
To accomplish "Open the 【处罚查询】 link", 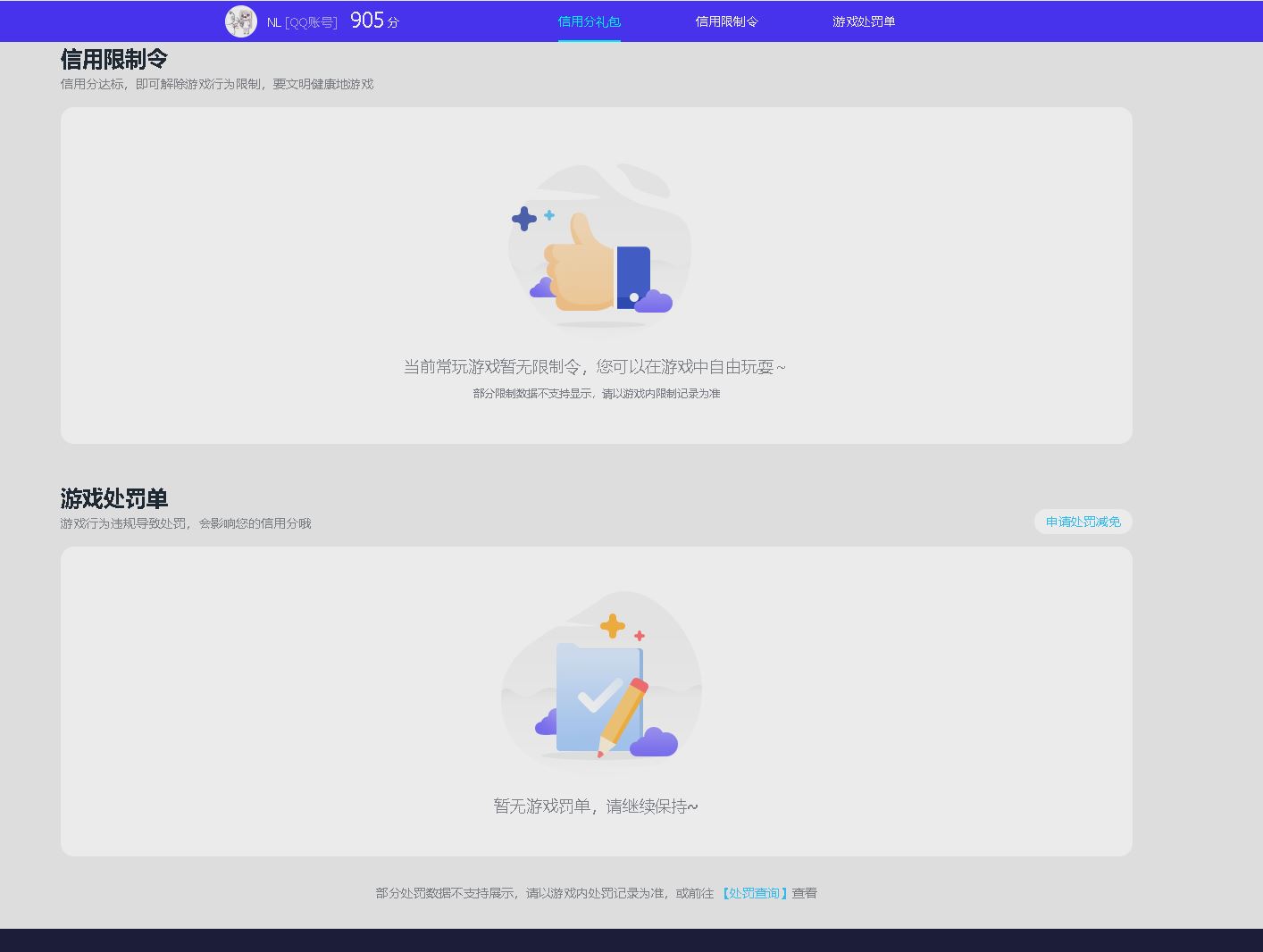I will pyautogui.click(x=754, y=893).
